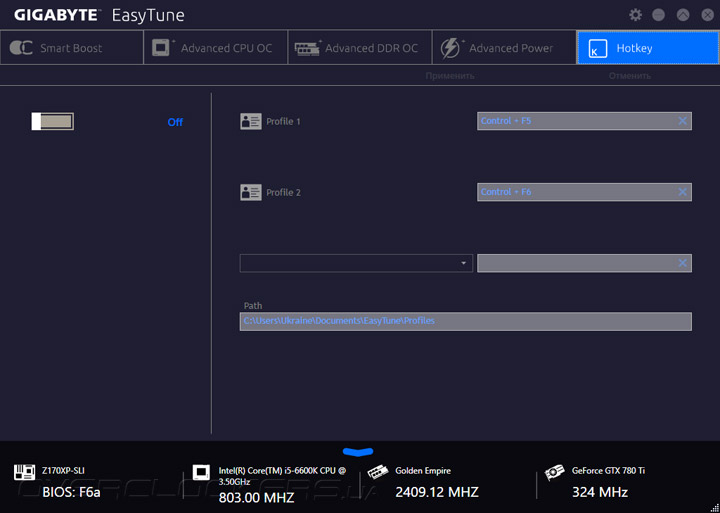Screen dimensions: 720x513
Task: Click the Off status label
Action: pos(175,122)
